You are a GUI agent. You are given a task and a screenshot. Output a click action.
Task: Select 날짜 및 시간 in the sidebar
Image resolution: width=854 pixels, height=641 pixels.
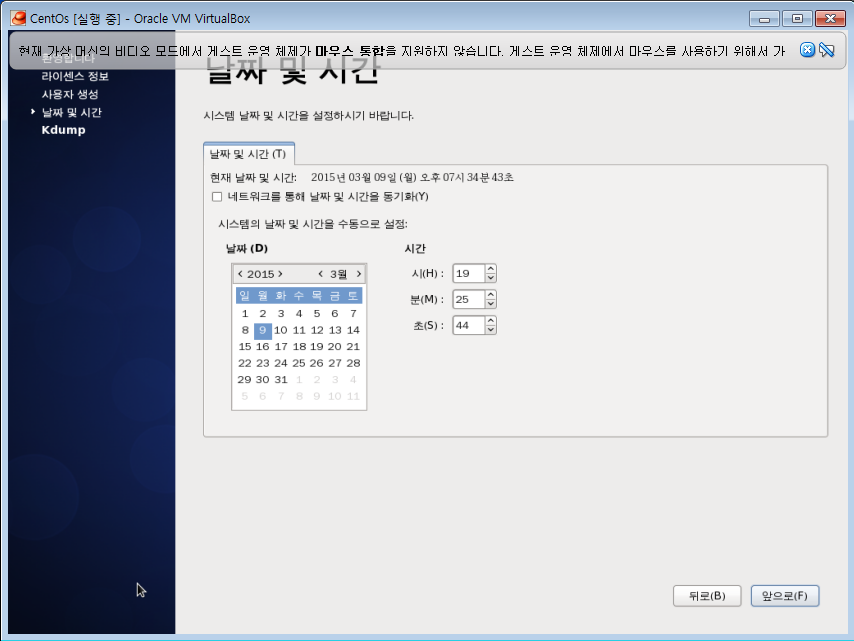point(72,112)
